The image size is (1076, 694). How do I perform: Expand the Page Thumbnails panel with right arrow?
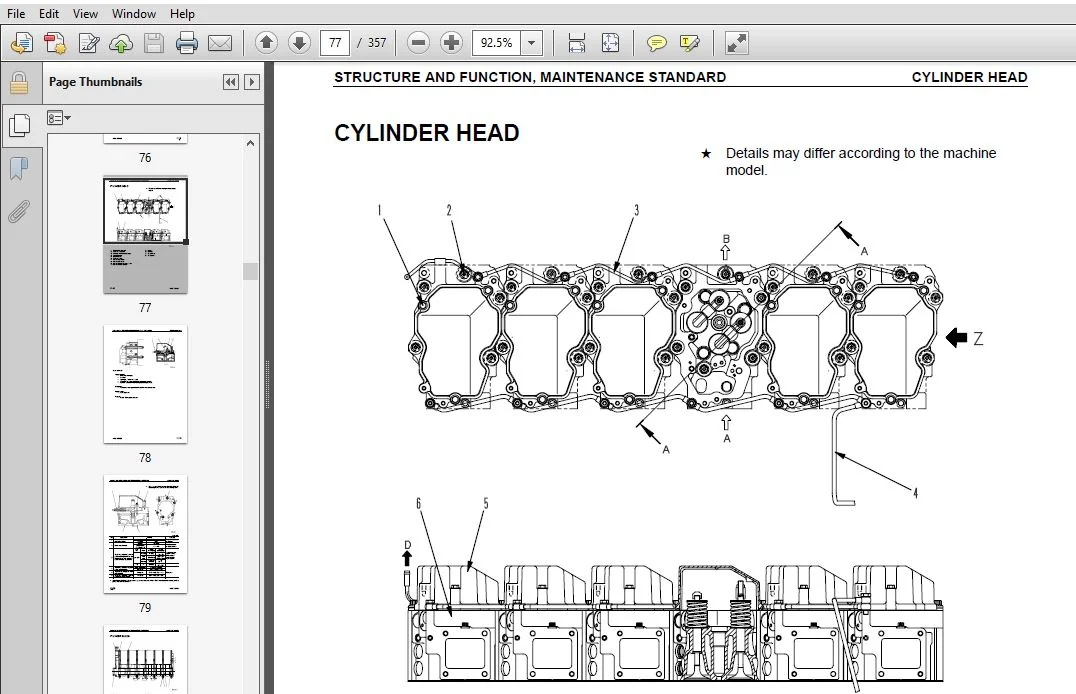tap(252, 82)
